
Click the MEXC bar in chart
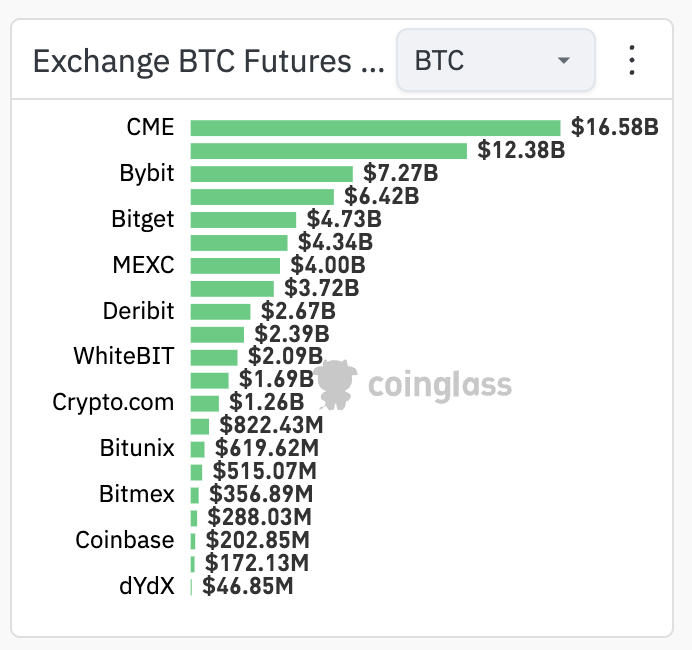pos(235,265)
